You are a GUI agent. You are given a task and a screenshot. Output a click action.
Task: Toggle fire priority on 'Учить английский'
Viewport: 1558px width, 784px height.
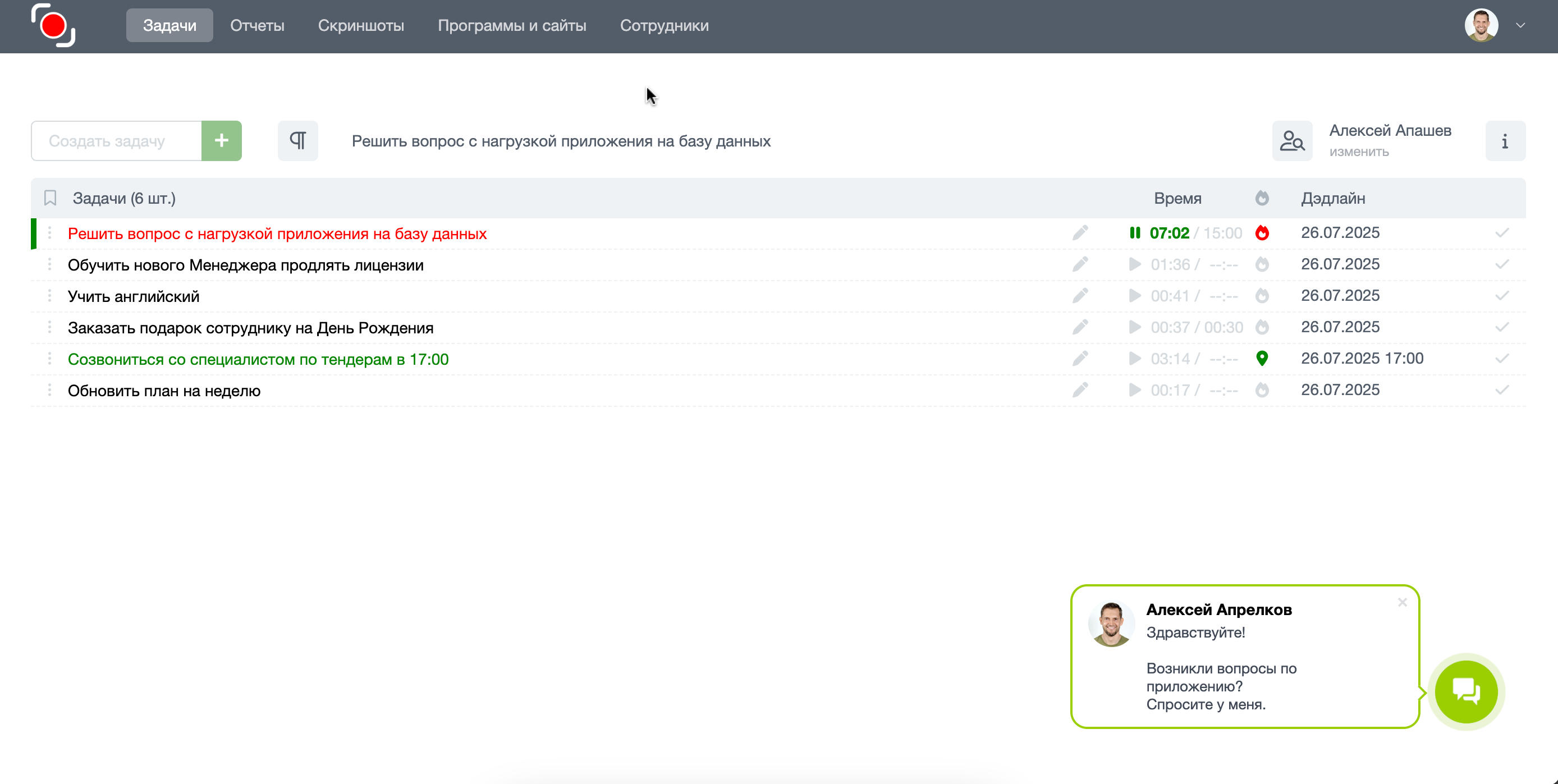(1262, 296)
